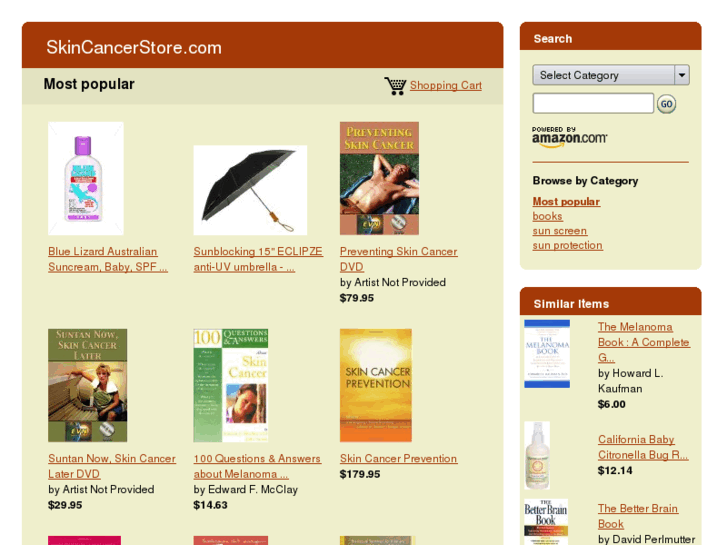Open the Shopping Cart link

pos(446,85)
